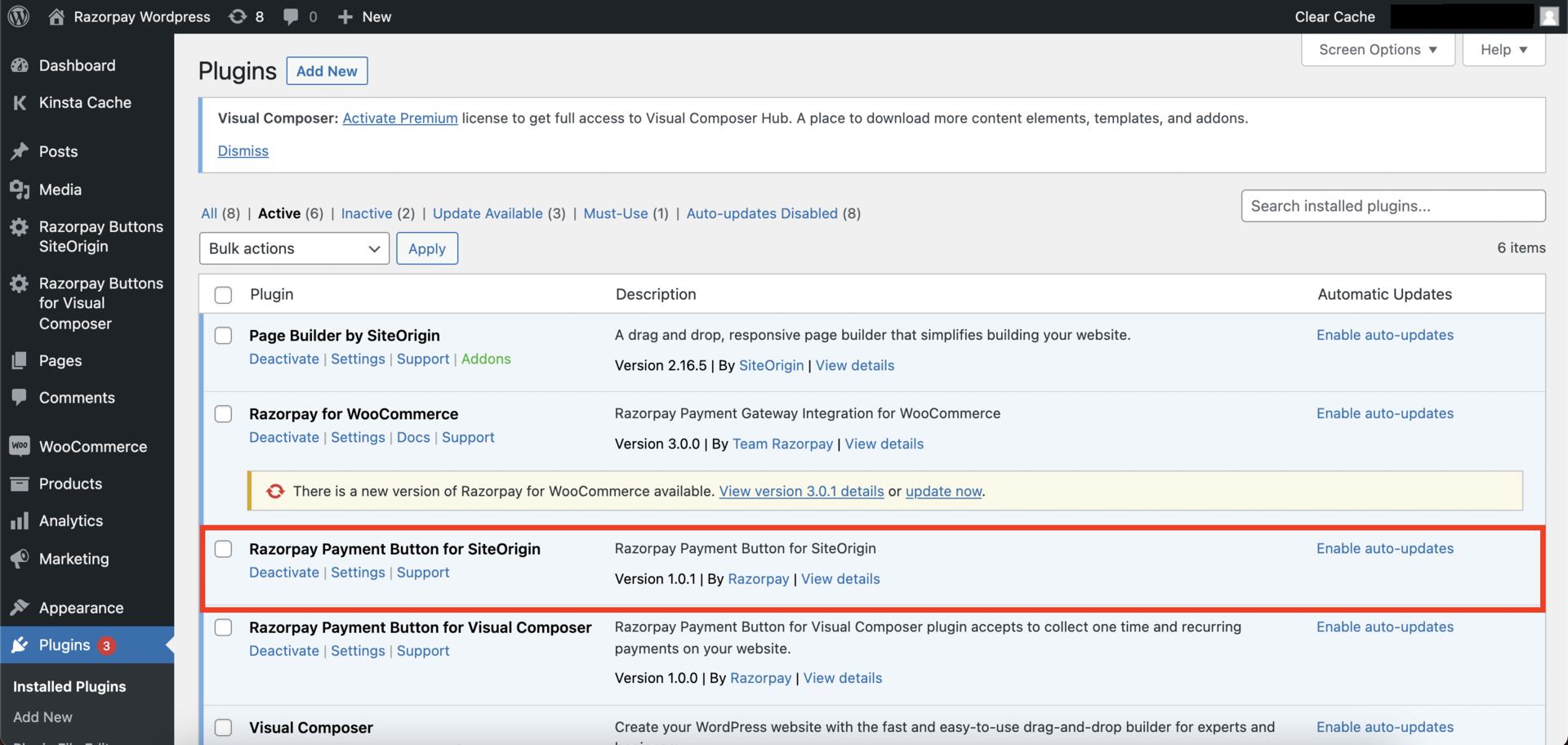Click the Add New plugin button
The image size is (1568, 745).
(327, 71)
